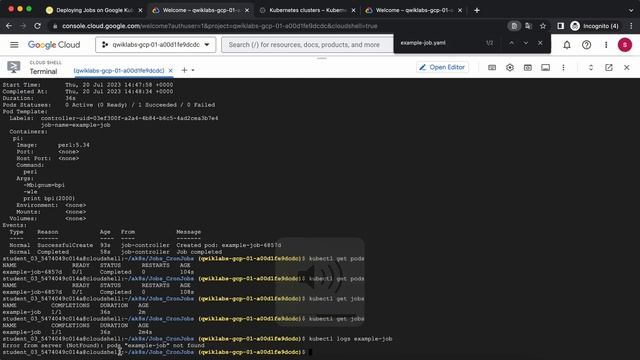Close the Cloud Shell panel

coord(627,68)
